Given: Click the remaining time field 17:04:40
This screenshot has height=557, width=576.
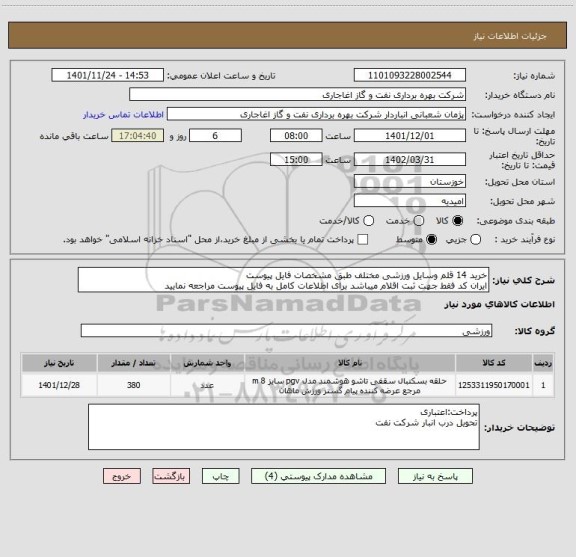Looking at the screenshot, I should (138, 136).
